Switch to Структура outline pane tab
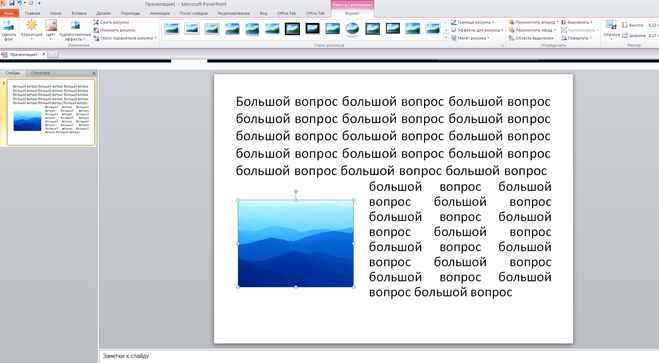The height and width of the screenshot is (363, 659). click(x=40, y=73)
